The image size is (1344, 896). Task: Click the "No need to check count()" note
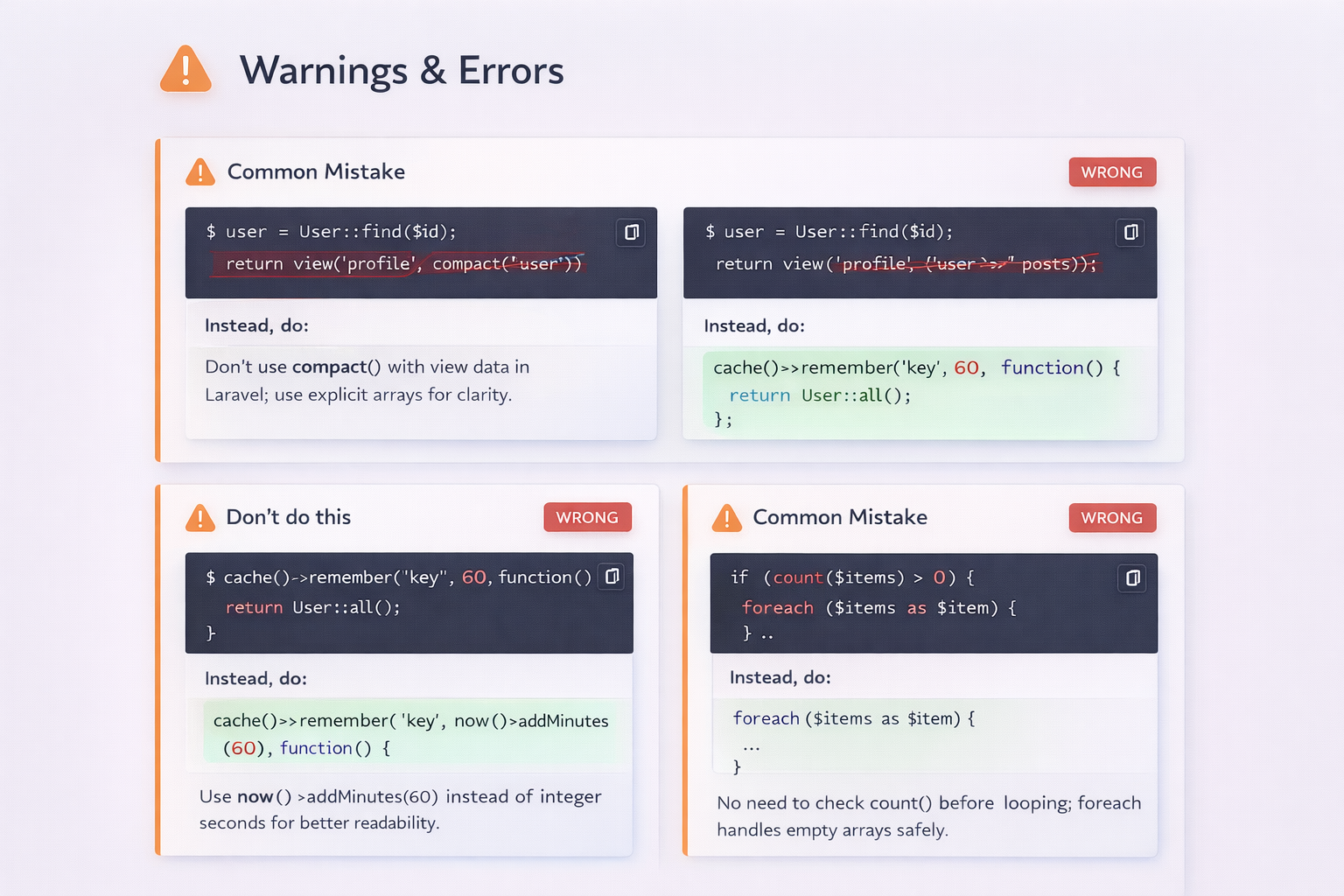pyautogui.click(x=928, y=815)
